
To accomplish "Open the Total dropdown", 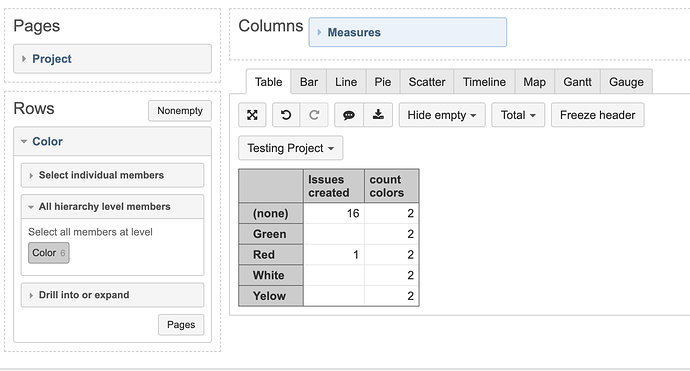I will (518, 115).
